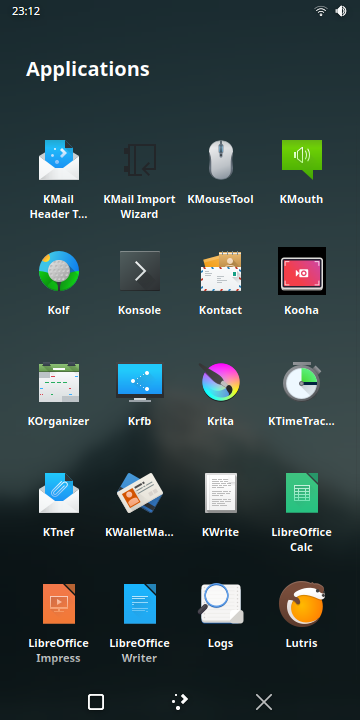Launch LibreOffice Impress presentation icon
The width and height of the screenshot is (360, 720).
click(59, 604)
